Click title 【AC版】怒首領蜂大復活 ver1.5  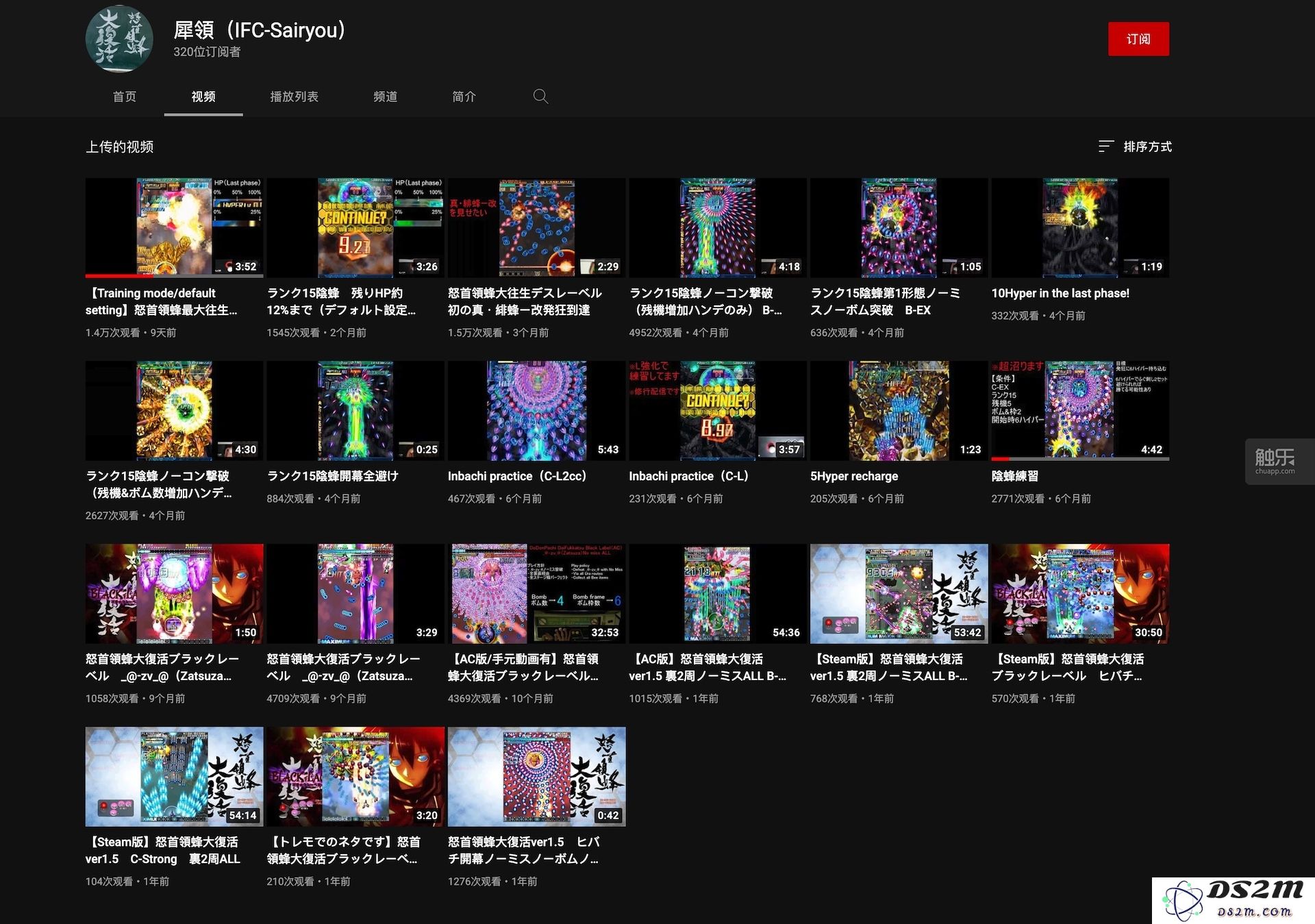[x=707, y=667]
